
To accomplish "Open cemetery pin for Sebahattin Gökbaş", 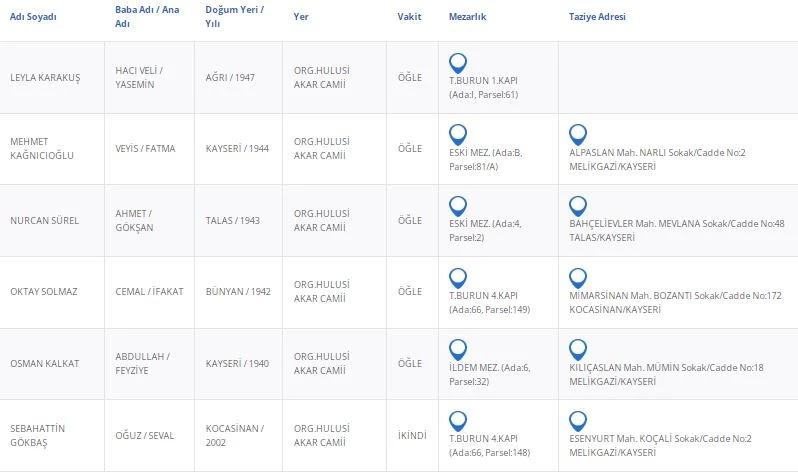I will (458, 421).
